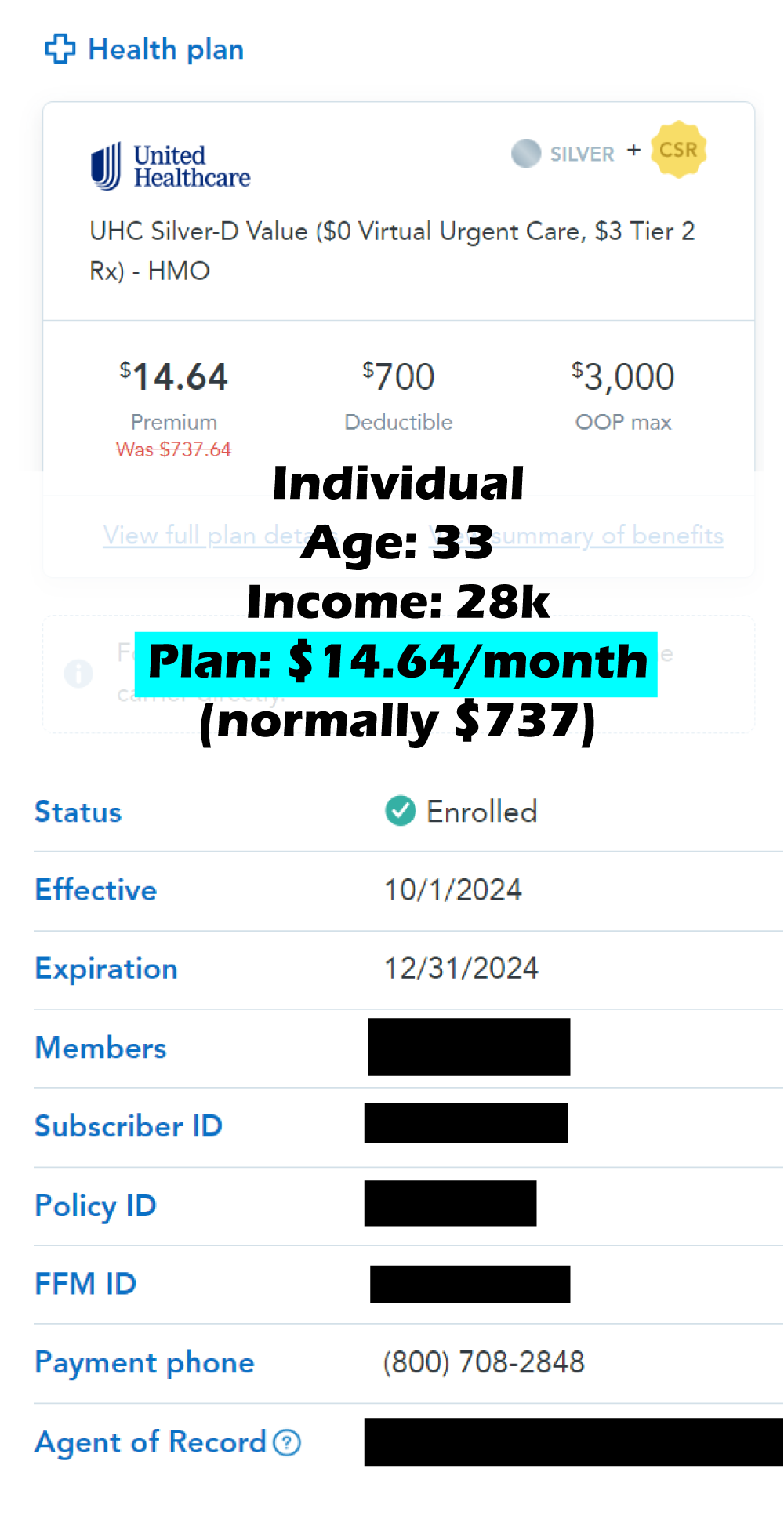Click the Effective date 10/1/2024
This screenshot has height=1523, width=784.
pyautogui.click(x=452, y=890)
